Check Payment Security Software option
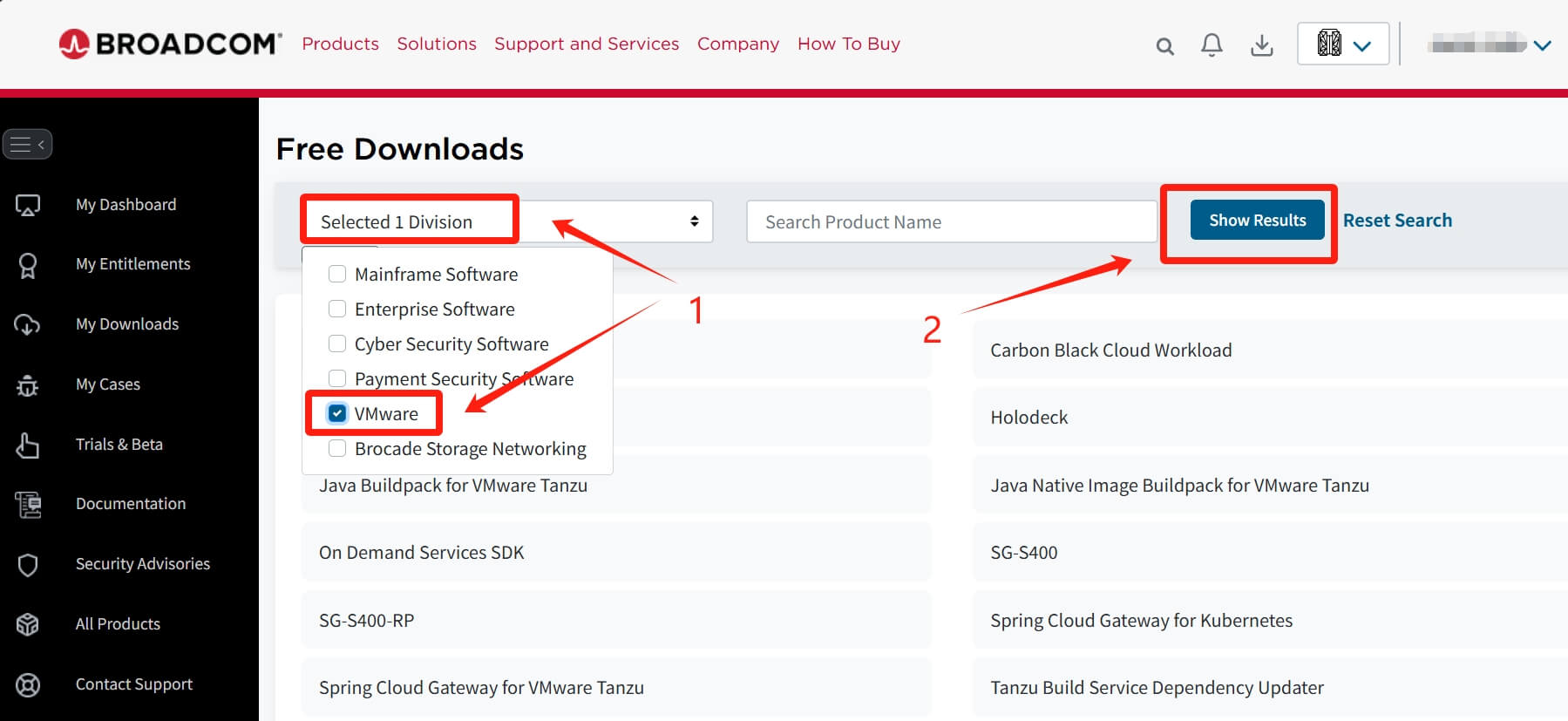 coord(337,378)
